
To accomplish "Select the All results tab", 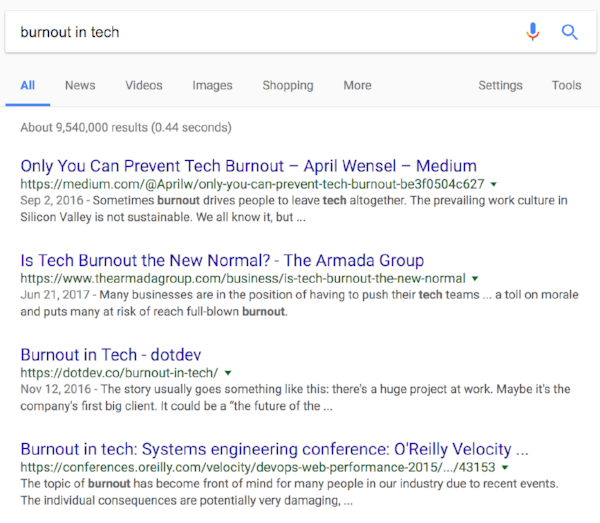I will 28,85.
